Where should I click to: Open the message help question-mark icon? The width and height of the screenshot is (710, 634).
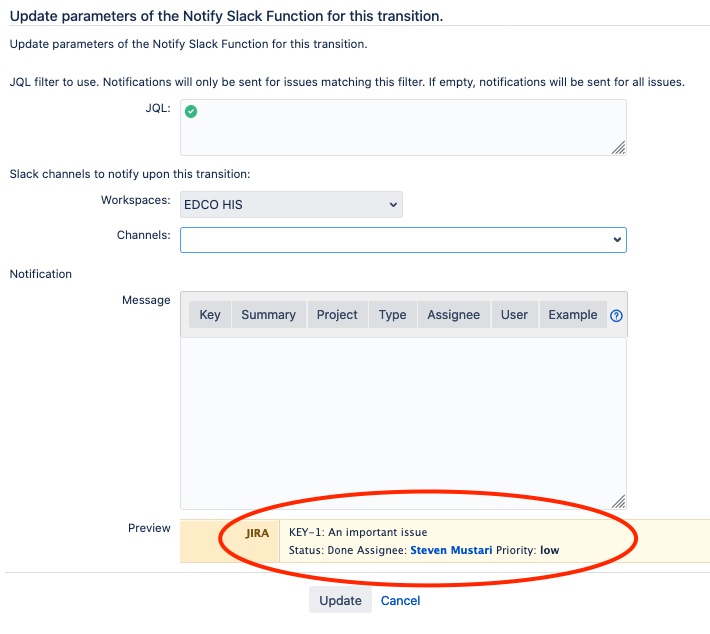616,316
